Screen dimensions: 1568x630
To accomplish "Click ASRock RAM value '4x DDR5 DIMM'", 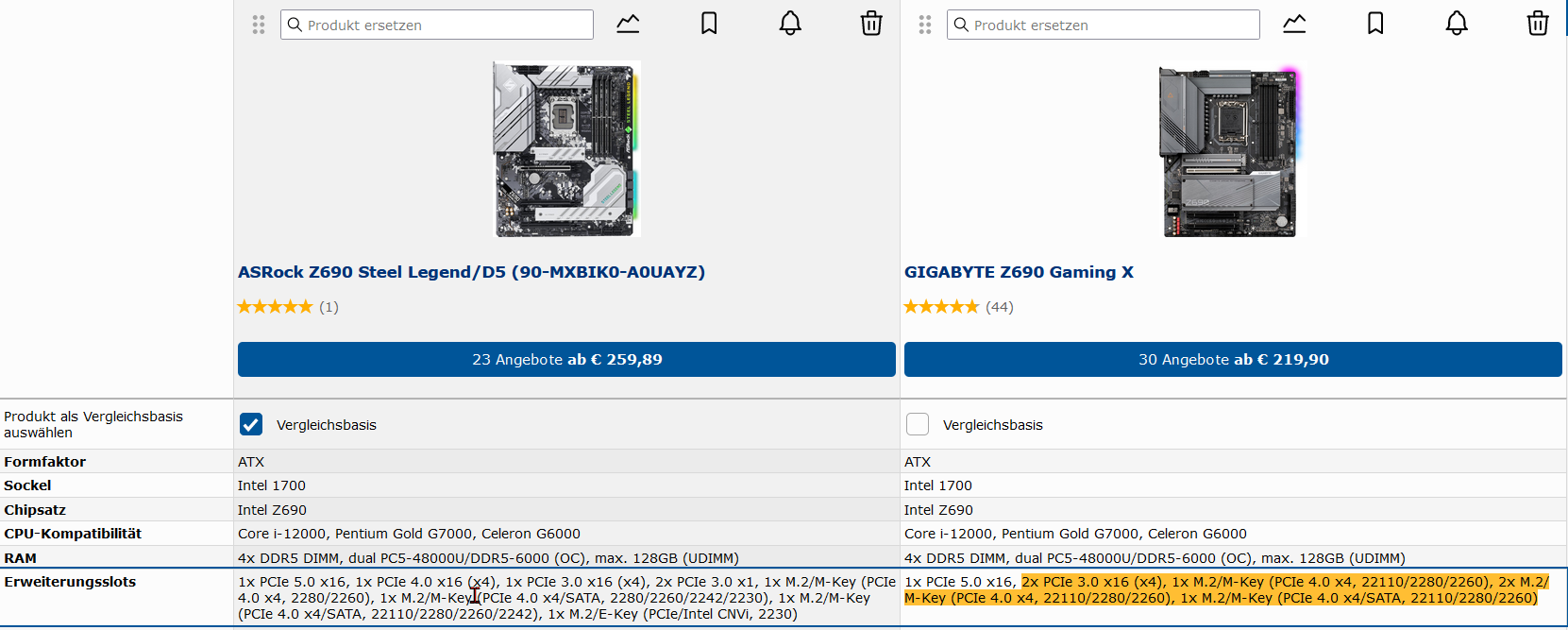I will (488, 558).
